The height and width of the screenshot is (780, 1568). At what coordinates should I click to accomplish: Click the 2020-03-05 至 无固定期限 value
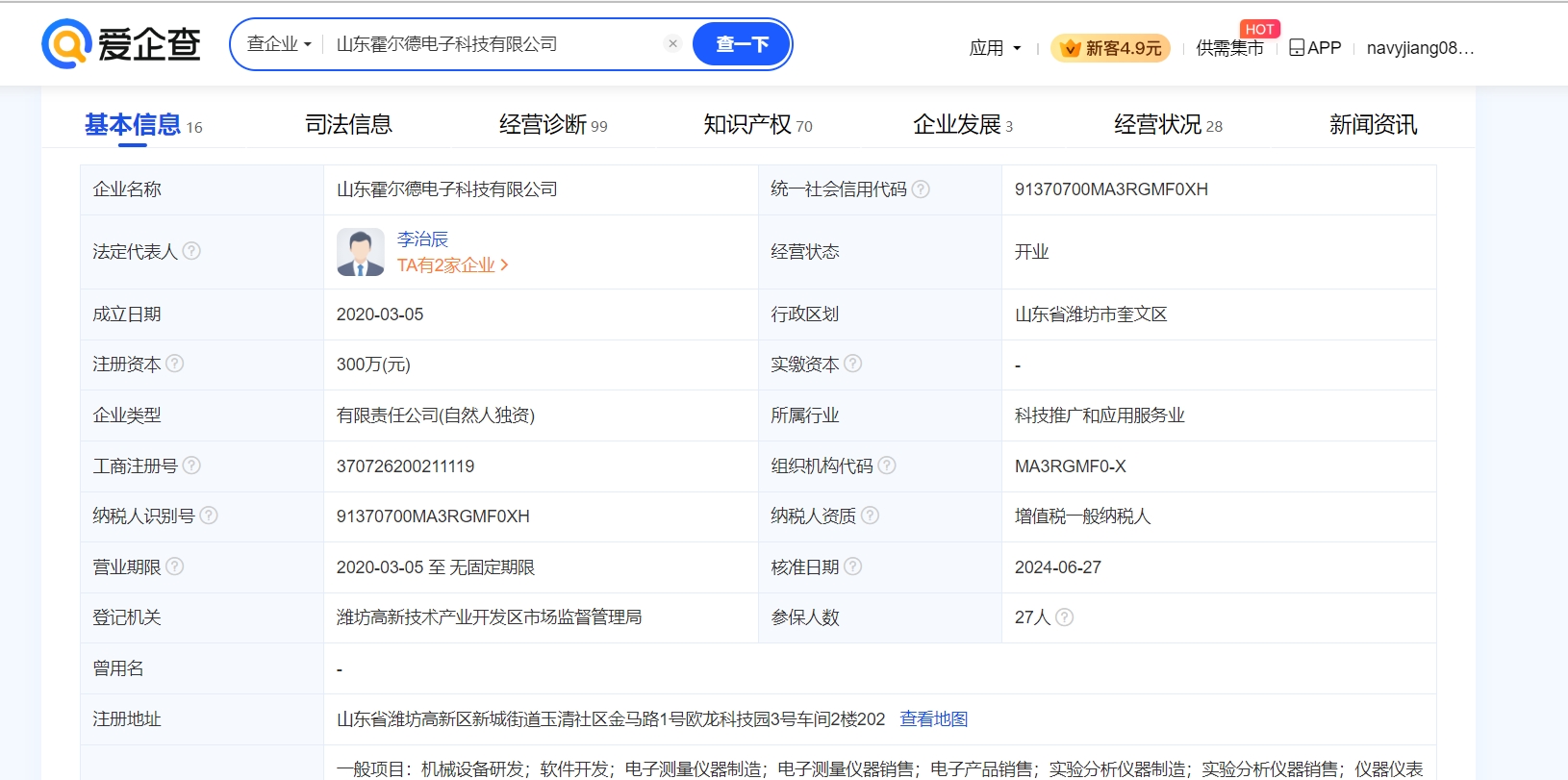click(x=436, y=567)
